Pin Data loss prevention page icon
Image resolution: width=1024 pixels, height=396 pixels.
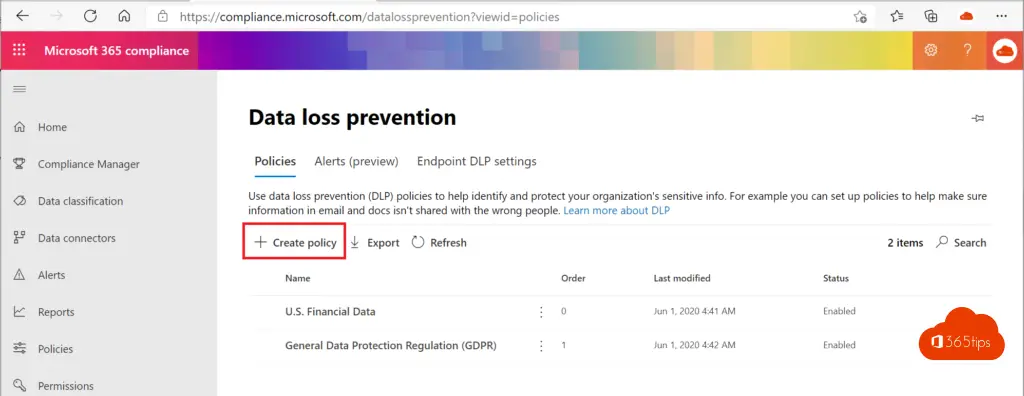click(978, 118)
